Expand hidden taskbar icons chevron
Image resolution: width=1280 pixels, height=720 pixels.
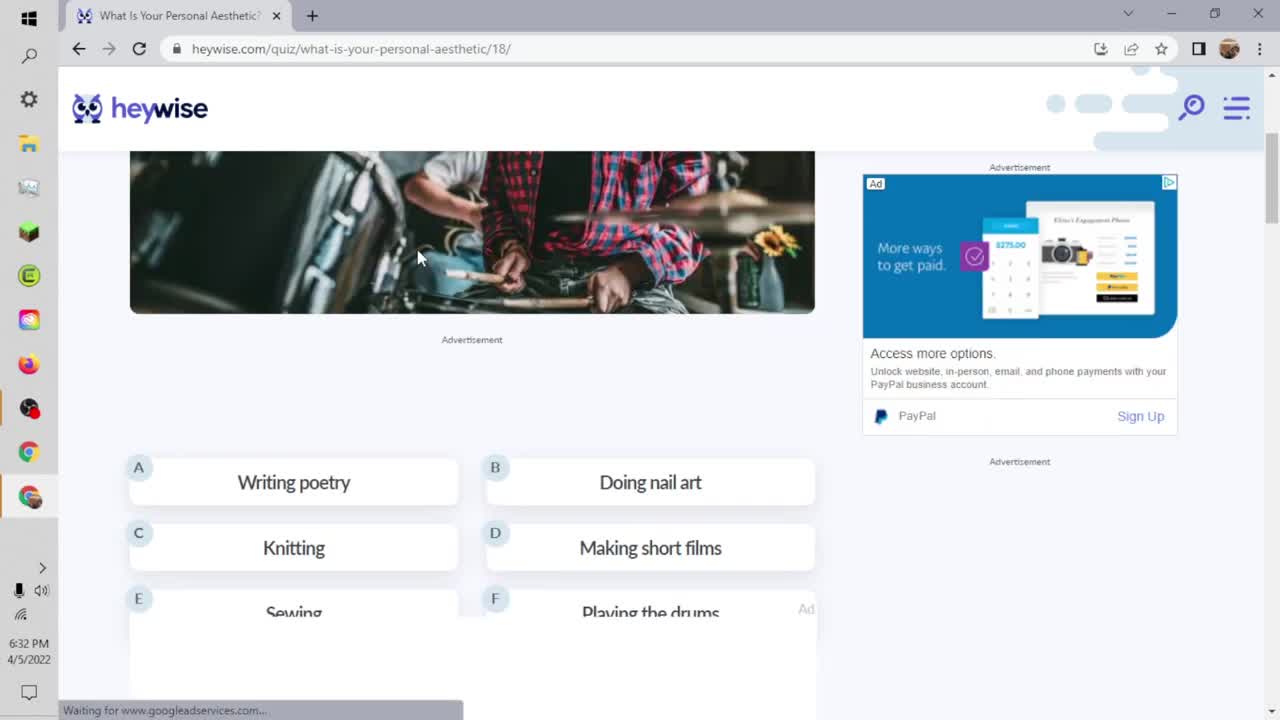[x=42, y=568]
